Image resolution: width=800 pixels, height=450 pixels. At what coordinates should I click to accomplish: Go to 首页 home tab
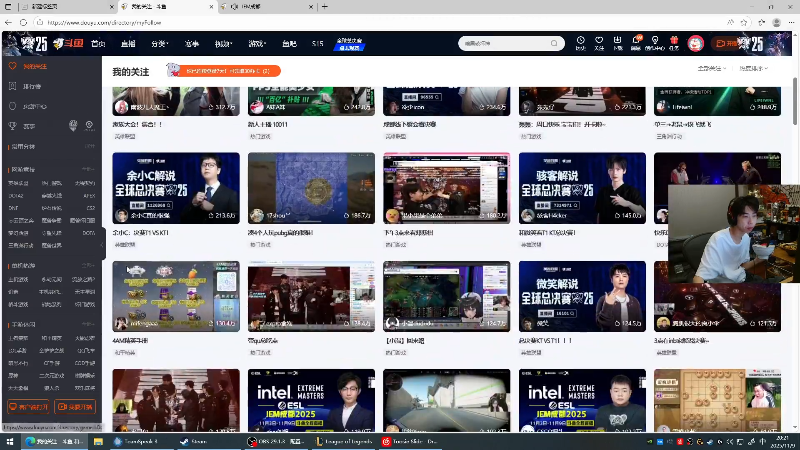98,44
